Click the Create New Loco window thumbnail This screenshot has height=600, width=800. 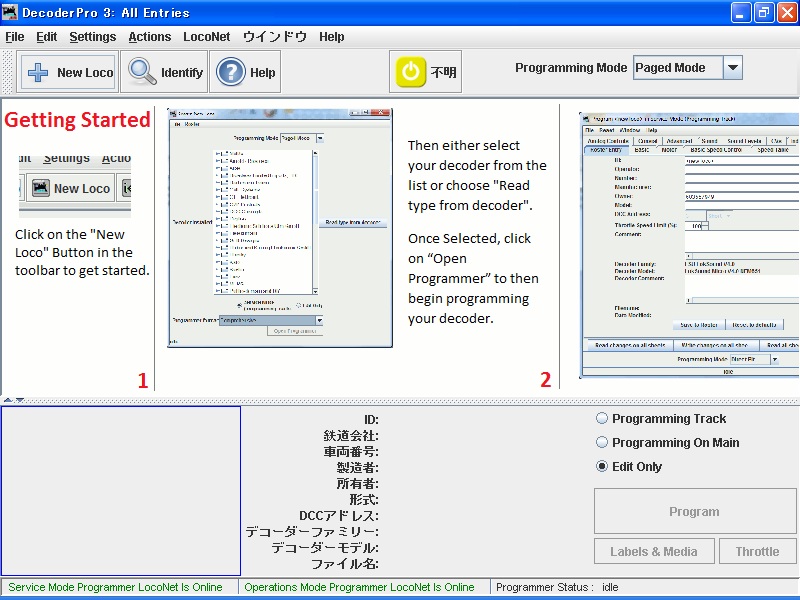pyautogui.click(x=280, y=228)
